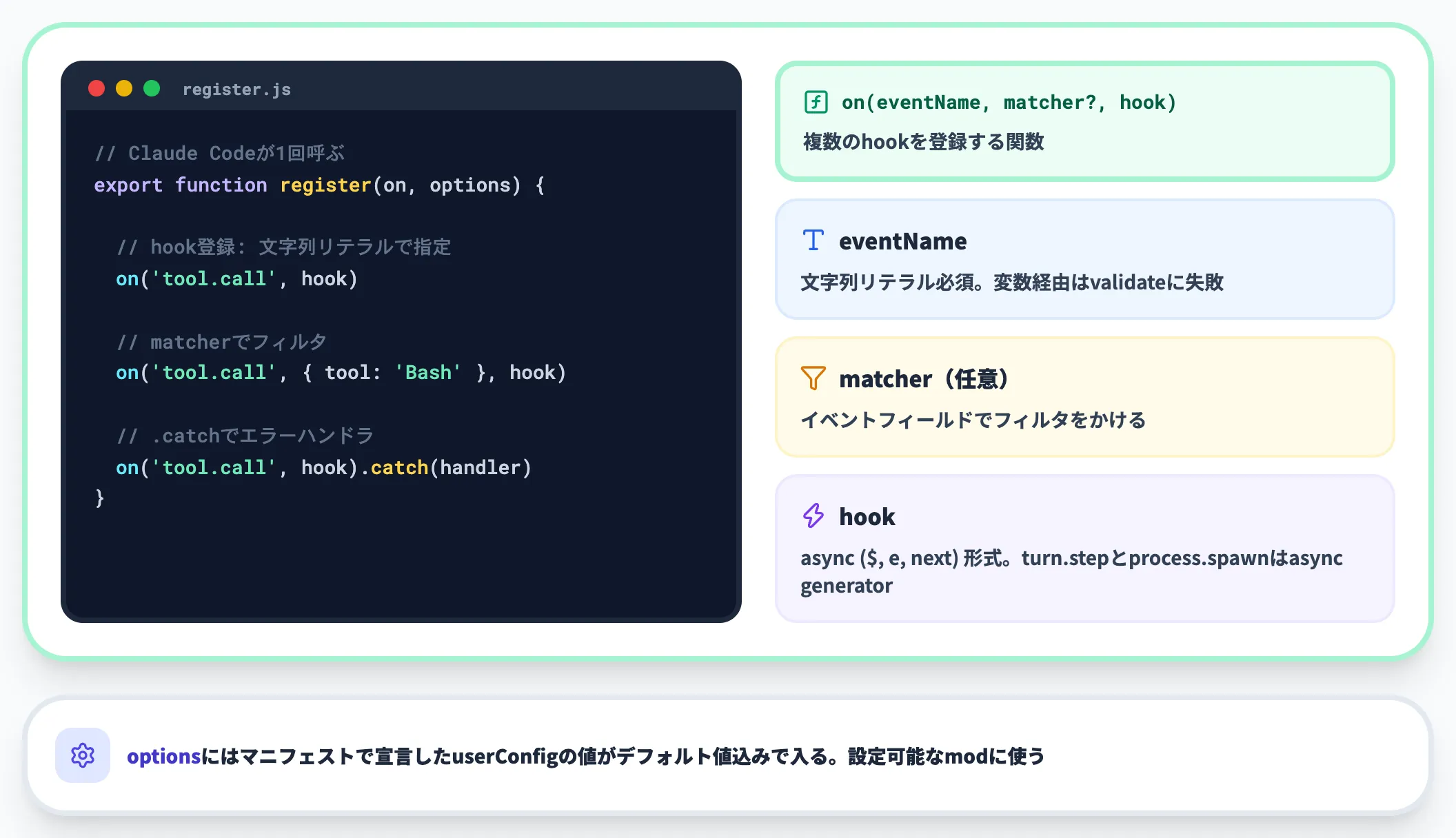The width and height of the screenshot is (1456, 838).
Task: Click the red window dot in register.js header
Action: point(97,88)
